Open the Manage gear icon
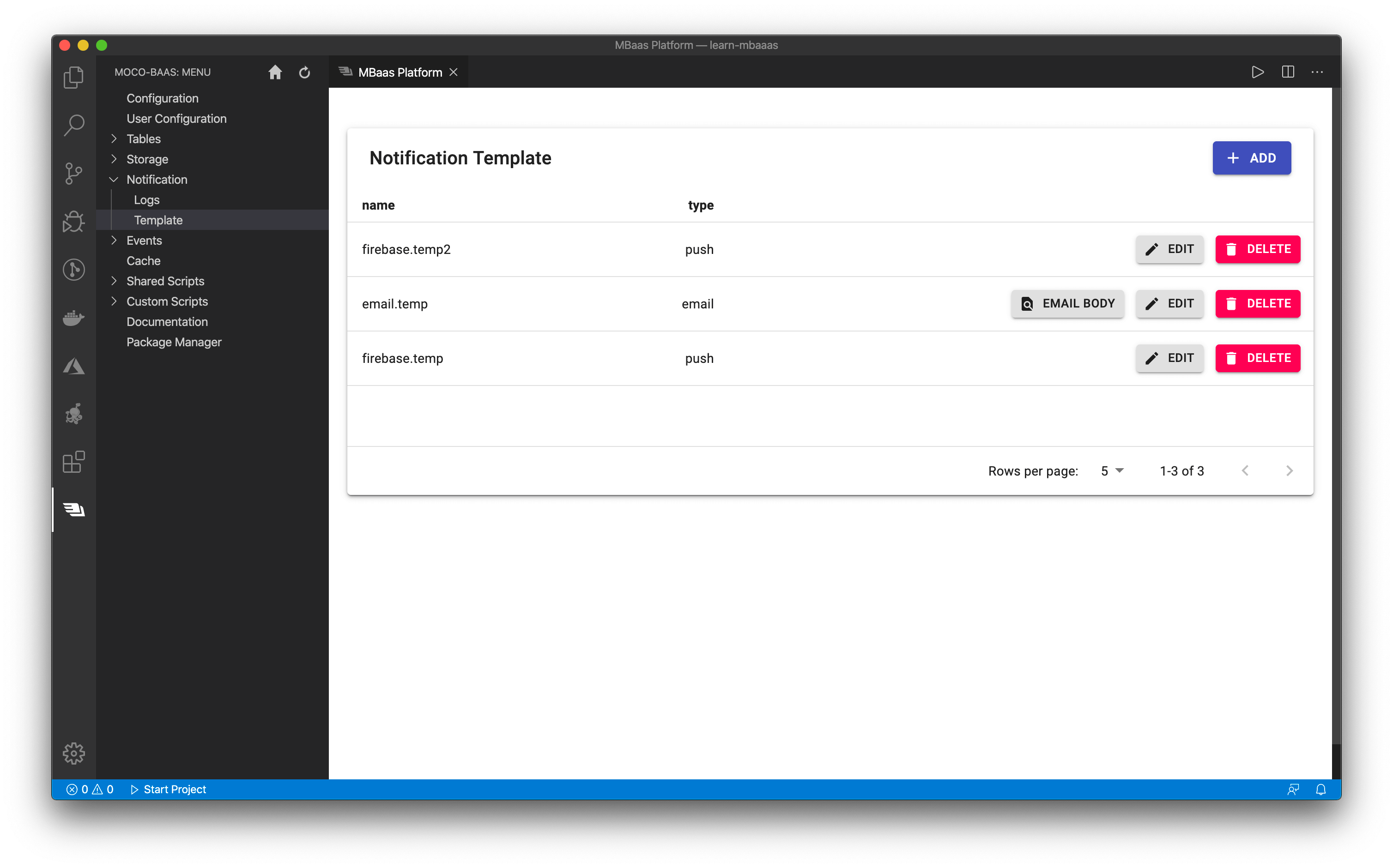The height and width of the screenshot is (868, 1393). pyautogui.click(x=73, y=753)
